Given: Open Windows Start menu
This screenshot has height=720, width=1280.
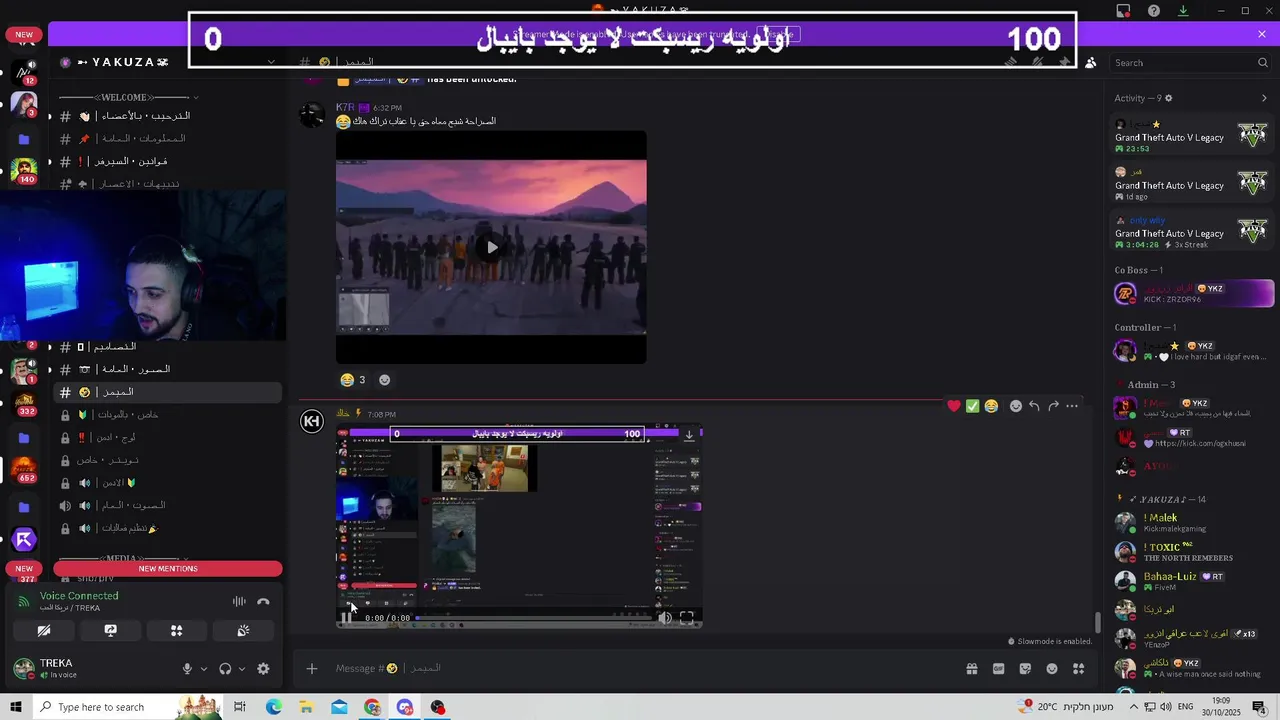Looking at the screenshot, I should pyautogui.click(x=16, y=707).
